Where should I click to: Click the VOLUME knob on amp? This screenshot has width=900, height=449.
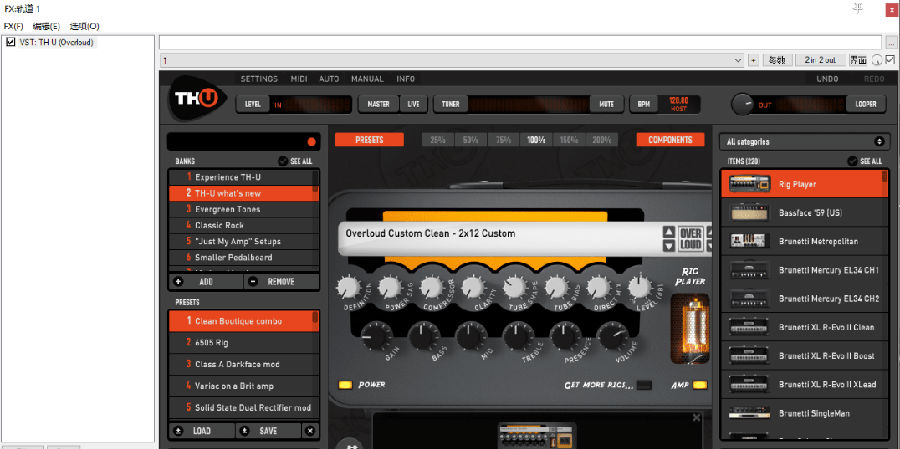(x=612, y=336)
